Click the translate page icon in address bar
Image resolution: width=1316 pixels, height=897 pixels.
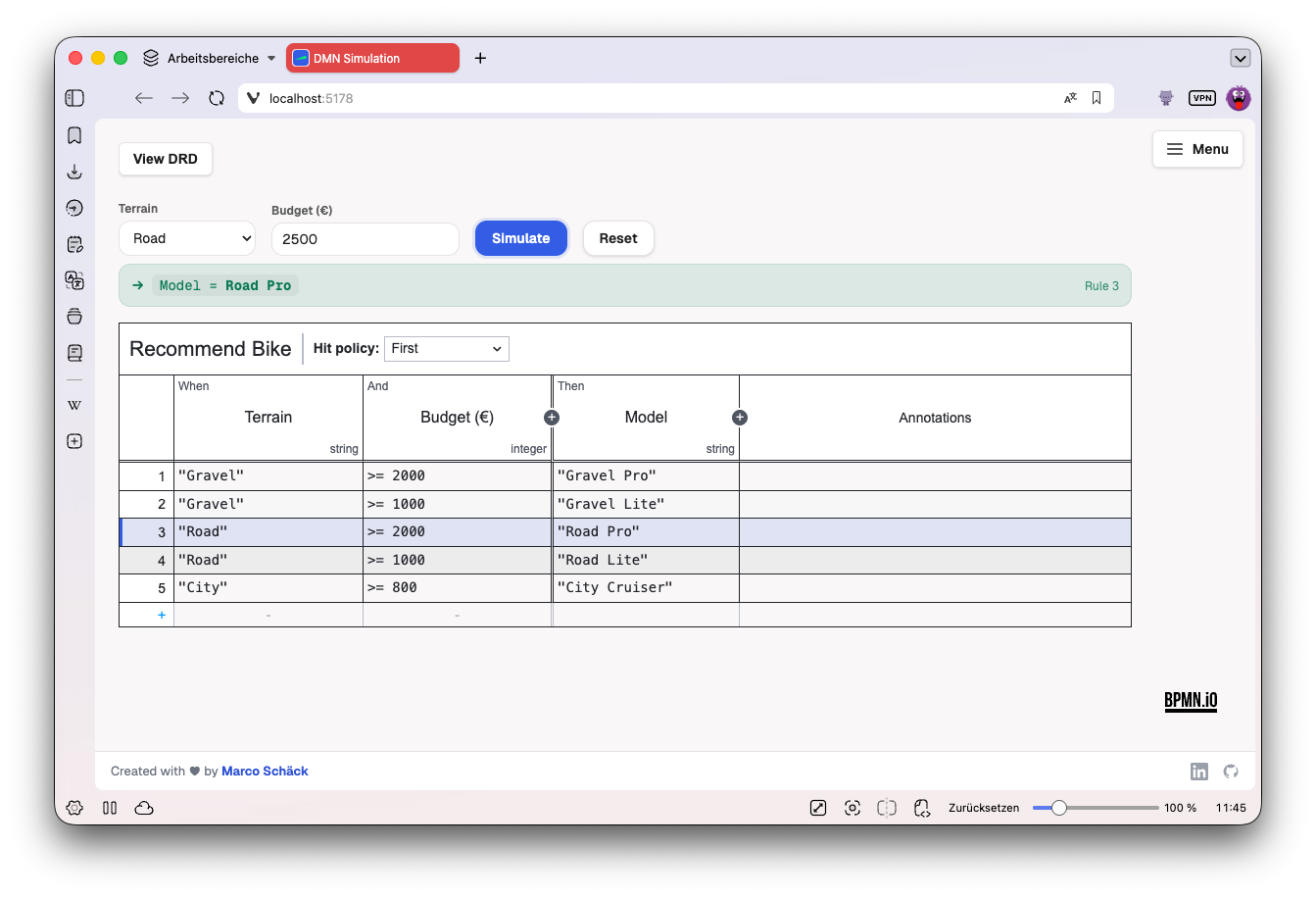[1070, 98]
